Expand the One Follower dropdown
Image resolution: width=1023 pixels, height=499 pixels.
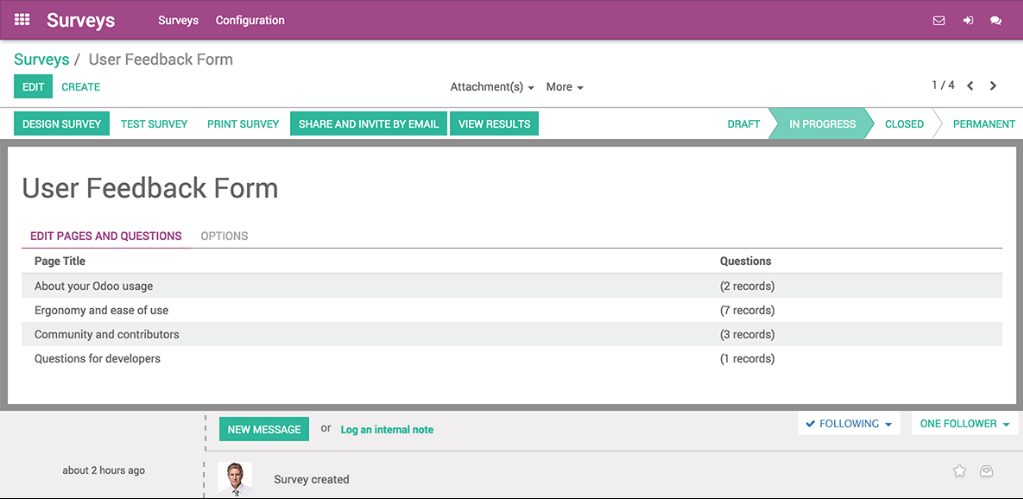pyautogui.click(x=965, y=423)
